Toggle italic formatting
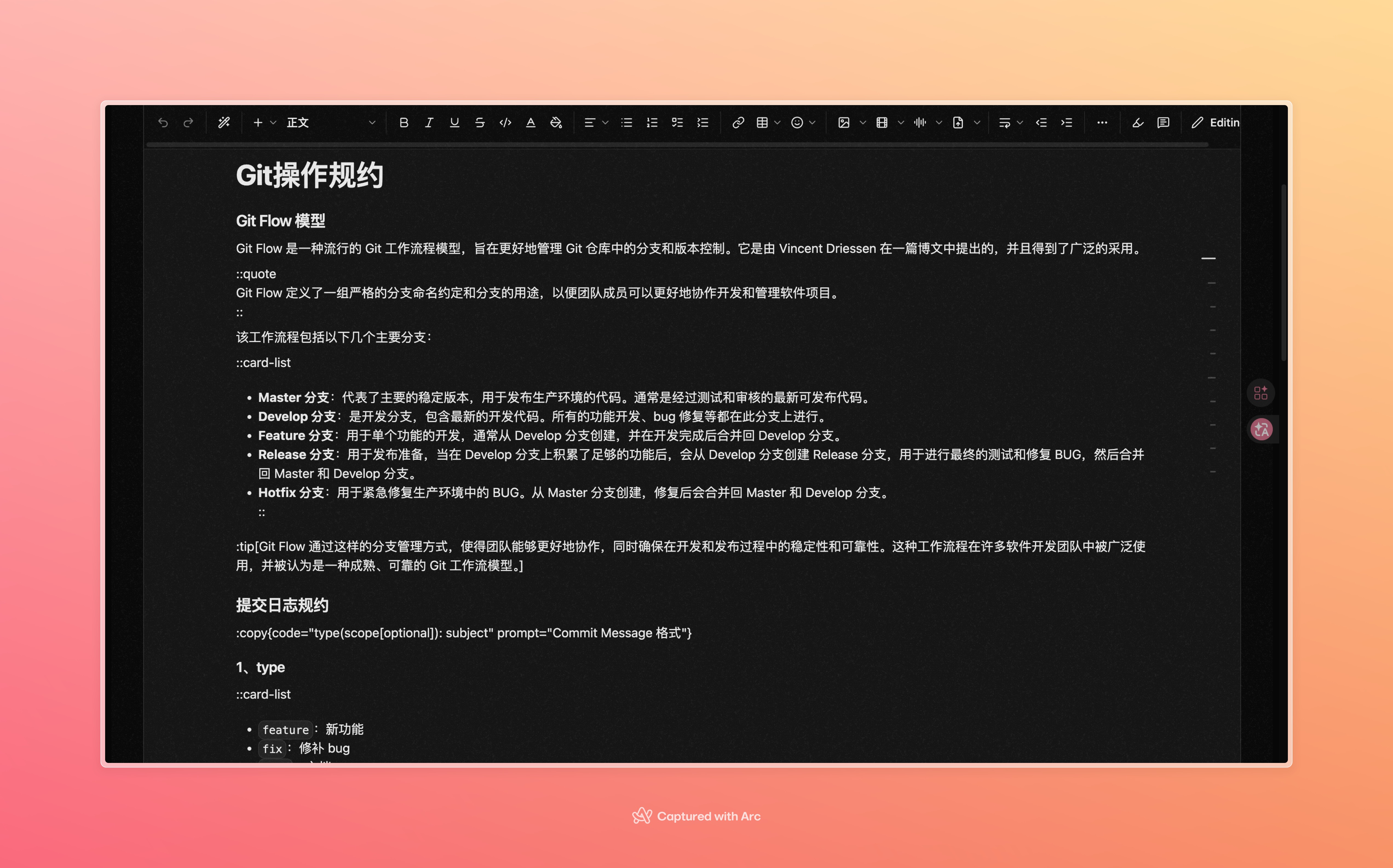Image resolution: width=1393 pixels, height=868 pixels. point(429,122)
